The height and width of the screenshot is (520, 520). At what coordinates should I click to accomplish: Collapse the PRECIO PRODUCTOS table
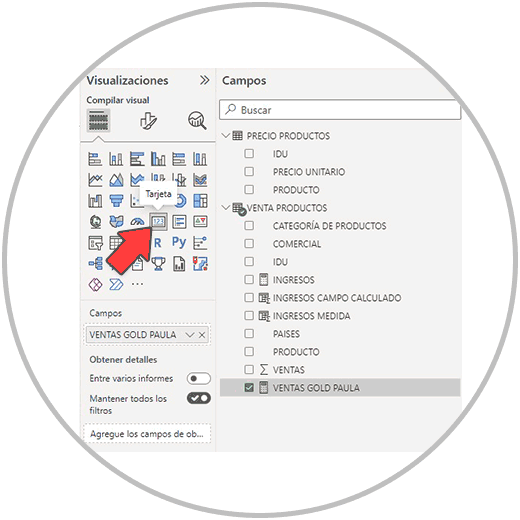226,136
